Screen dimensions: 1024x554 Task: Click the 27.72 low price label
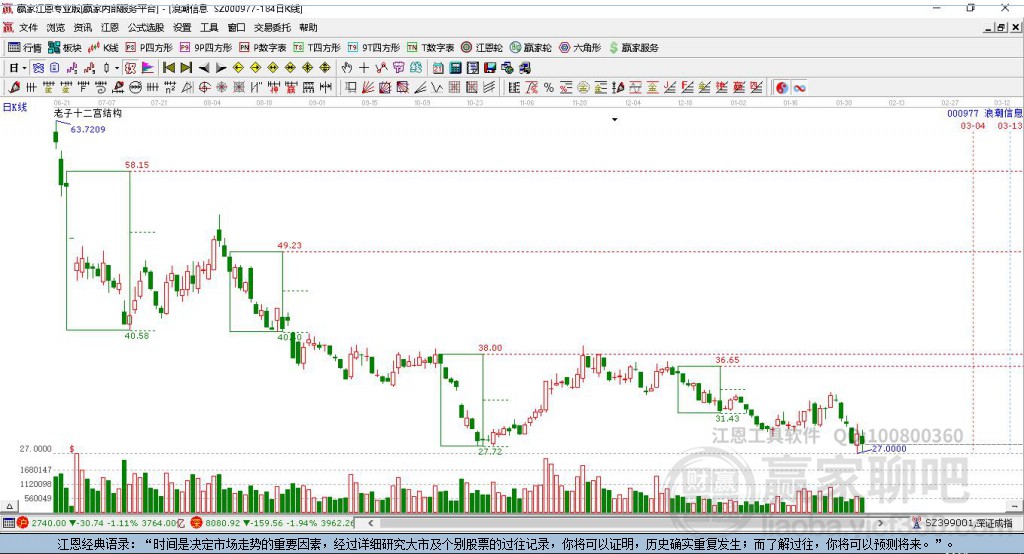(490, 451)
